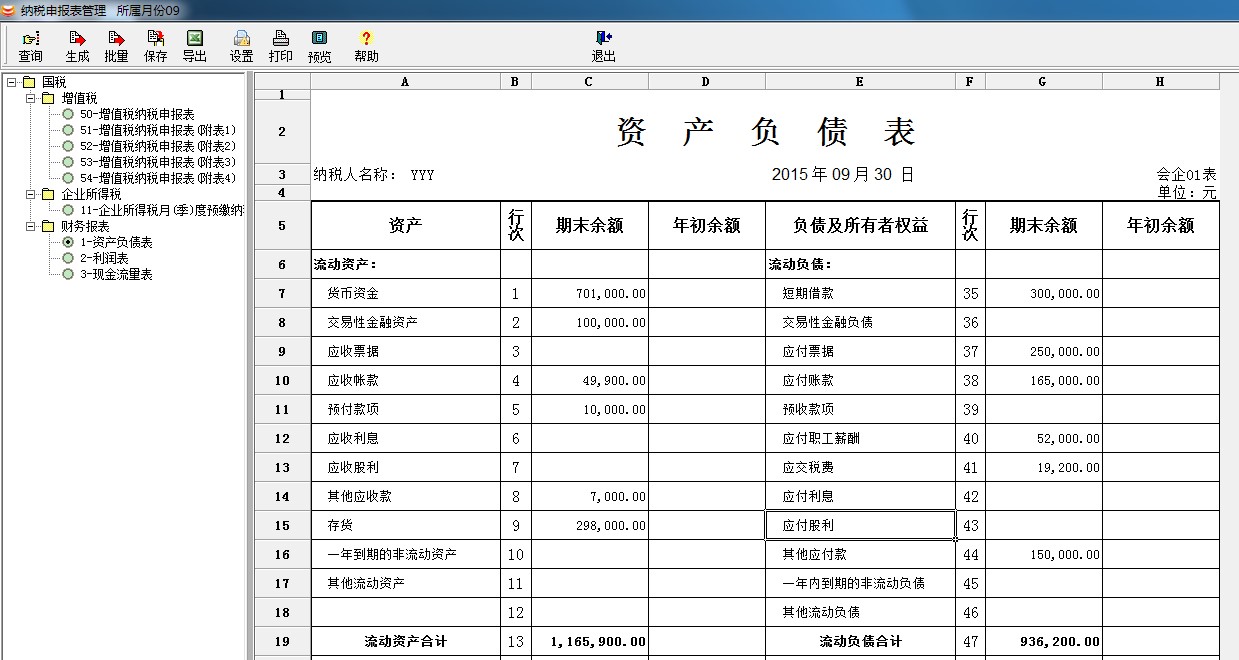Select the 1-资产负债表 radio option
Viewport: 1239px width, 660px height.
[x=68, y=242]
